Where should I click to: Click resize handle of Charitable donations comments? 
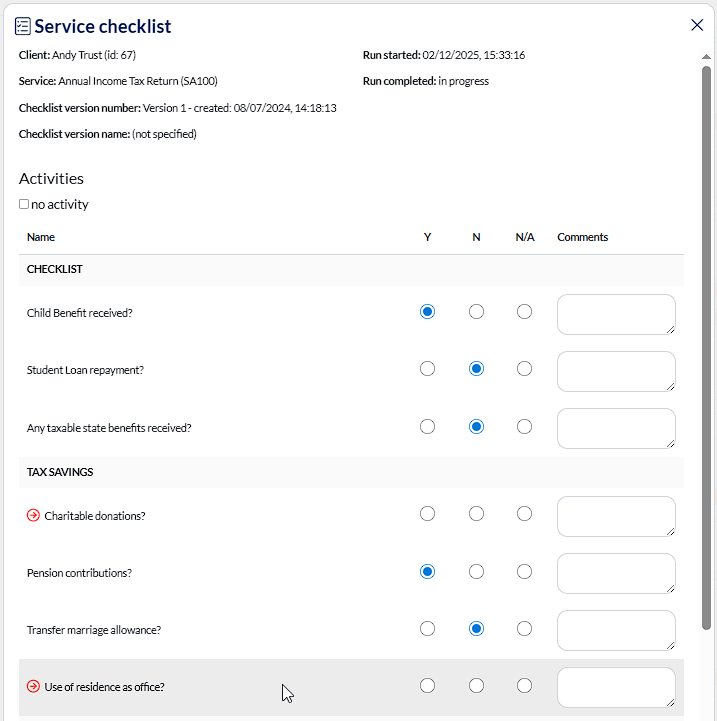tap(671, 532)
